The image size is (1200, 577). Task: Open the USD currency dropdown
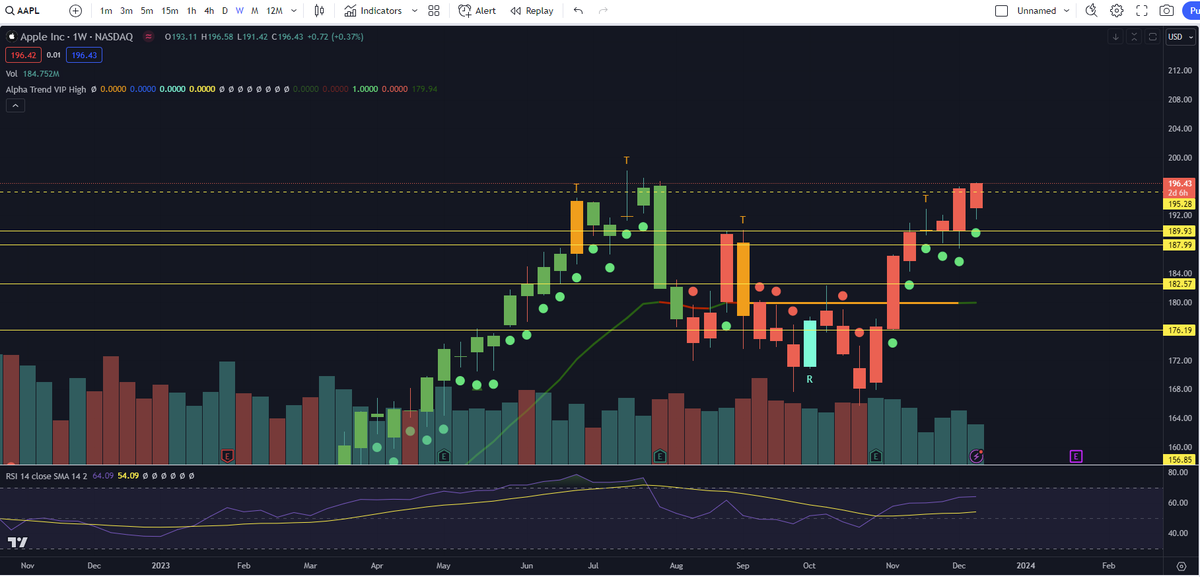click(x=1178, y=37)
